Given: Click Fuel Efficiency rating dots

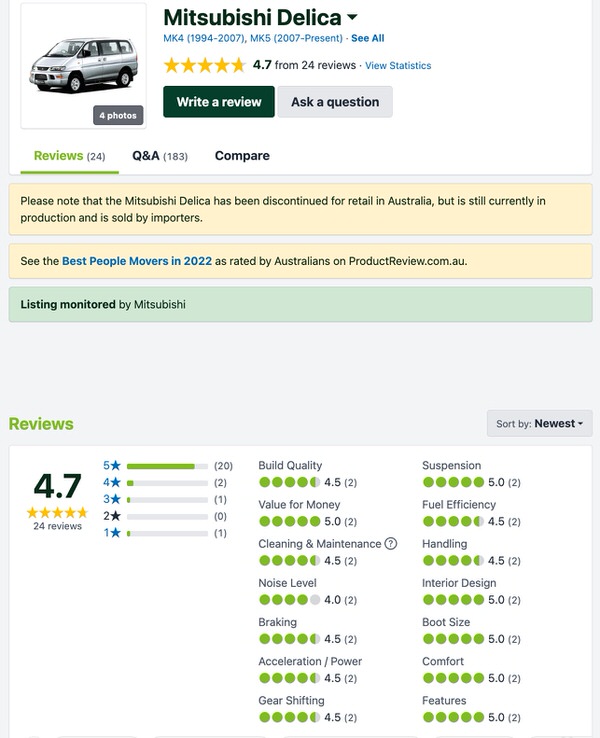Looking at the screenshot, I should [453, 521].
